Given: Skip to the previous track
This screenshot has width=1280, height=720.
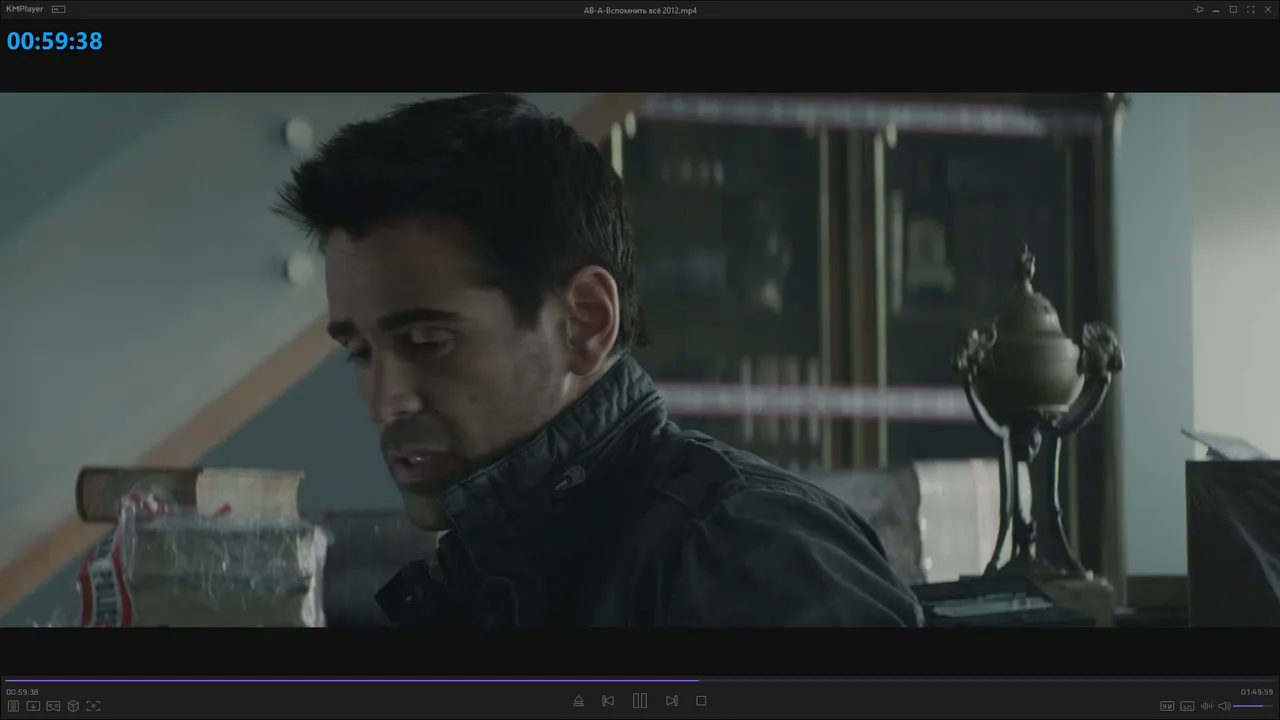Looking at the screenshot, I should pyautogui.click(x=608, y=701).
